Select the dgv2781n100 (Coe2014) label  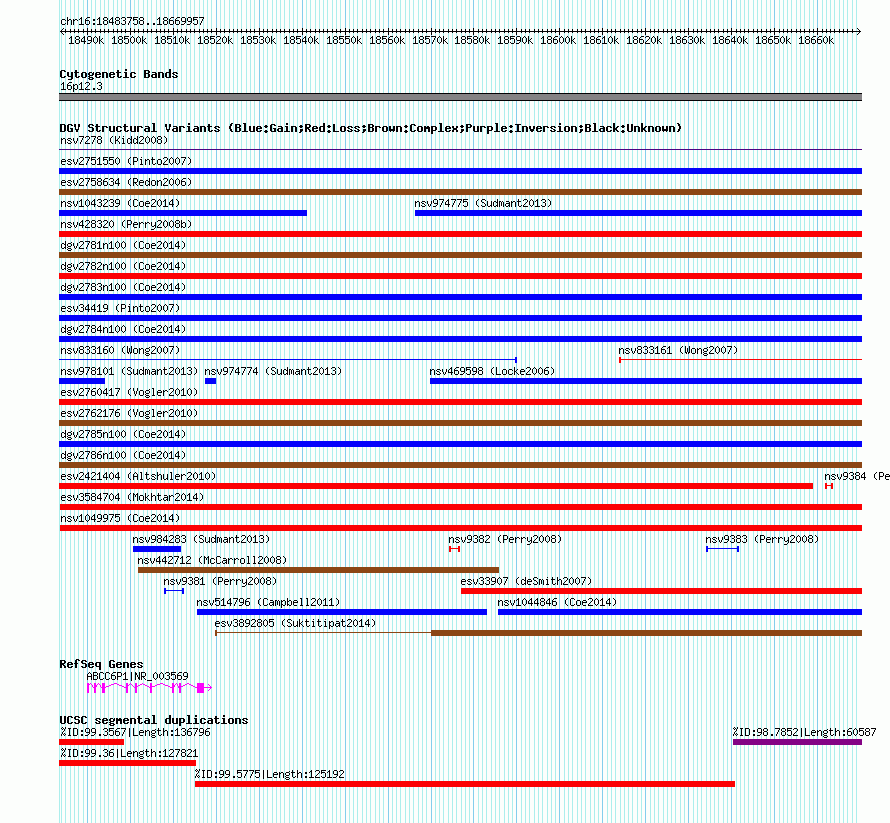(x=123, y=245)
